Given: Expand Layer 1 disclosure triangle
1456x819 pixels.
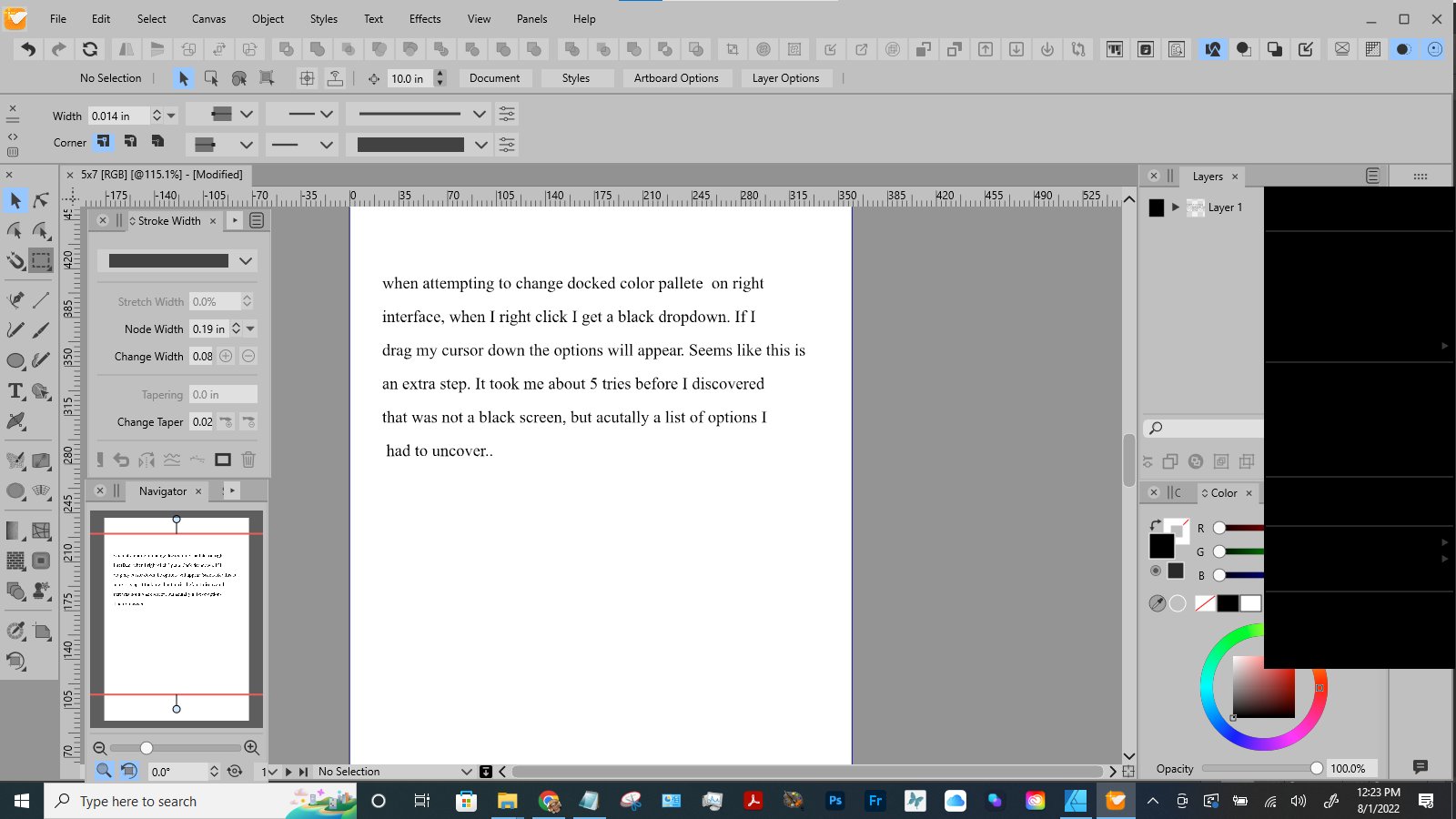Looking at the screenshot, I should (1176, 207).
